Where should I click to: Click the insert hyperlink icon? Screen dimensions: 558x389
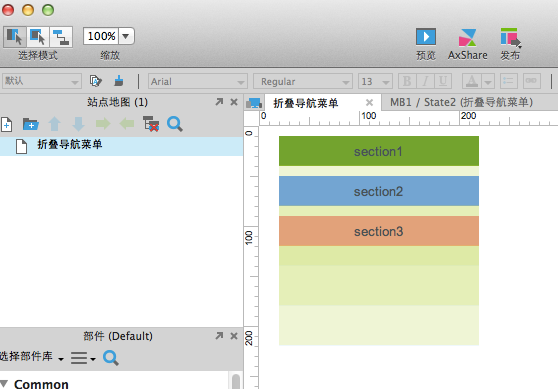click(532, 81)
